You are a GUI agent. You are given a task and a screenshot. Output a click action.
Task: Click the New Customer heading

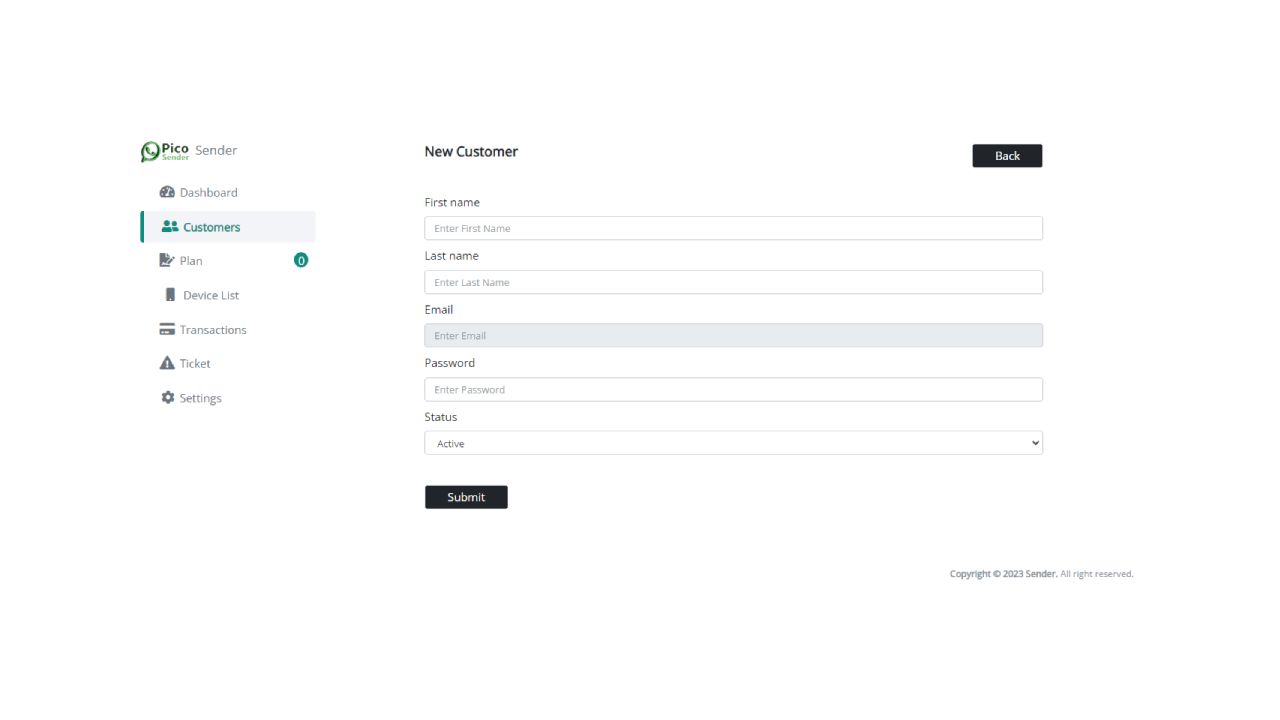click(471, 152)
